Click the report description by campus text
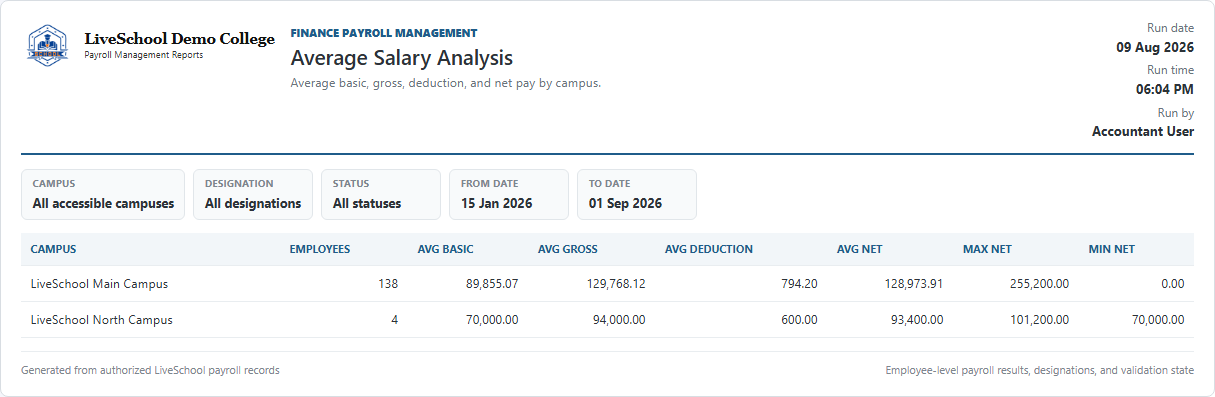Viewport: 1215px width, 397px height. [445, 83]
